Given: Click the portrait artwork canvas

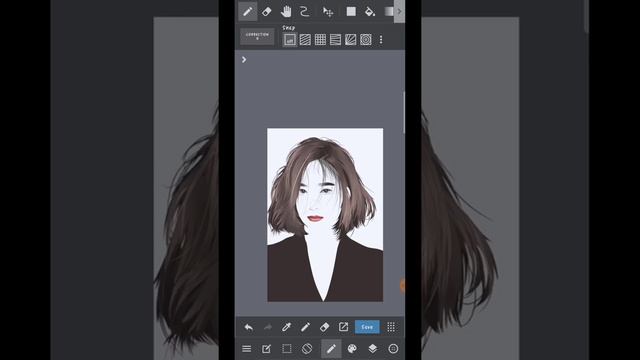Looking at the screenshot, I should (x=325, y=215).
